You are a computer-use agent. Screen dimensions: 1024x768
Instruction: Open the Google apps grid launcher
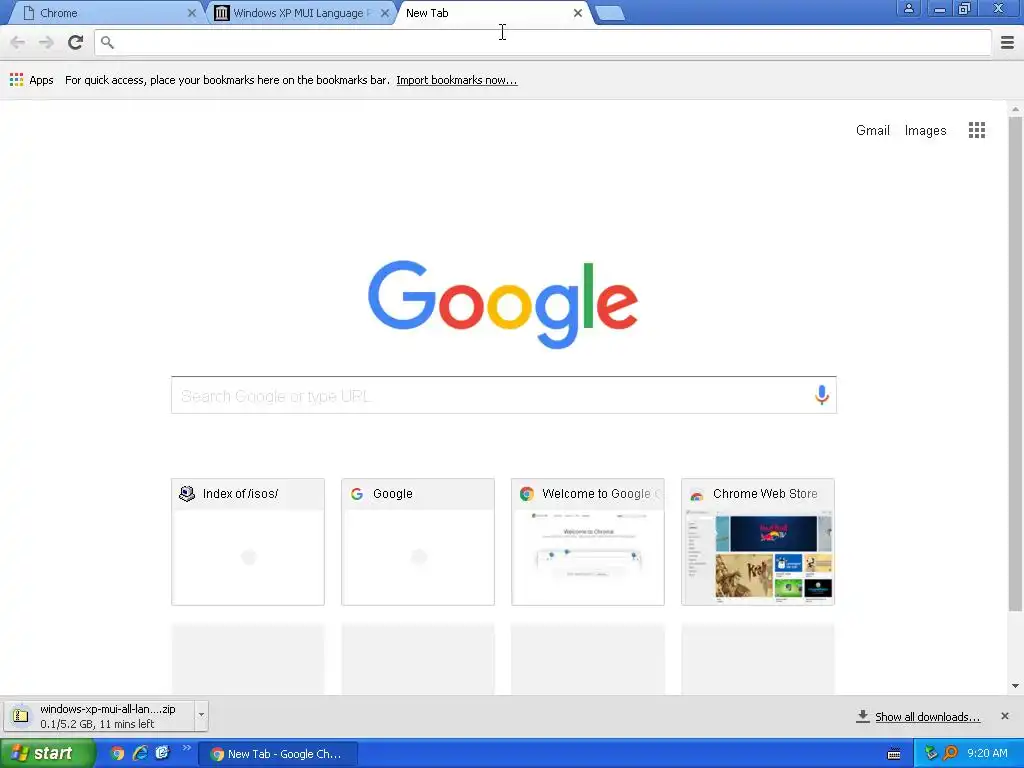[976, 130]
